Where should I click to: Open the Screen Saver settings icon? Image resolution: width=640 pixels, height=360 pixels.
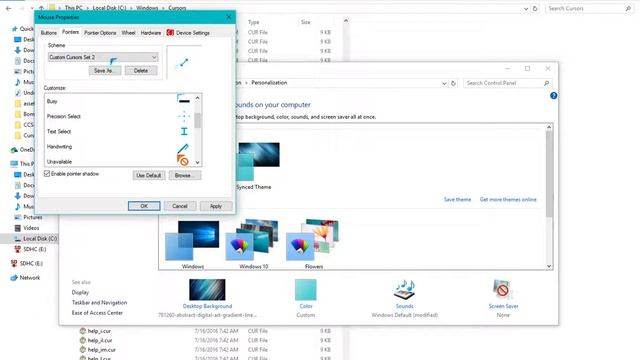pos(503,290)
